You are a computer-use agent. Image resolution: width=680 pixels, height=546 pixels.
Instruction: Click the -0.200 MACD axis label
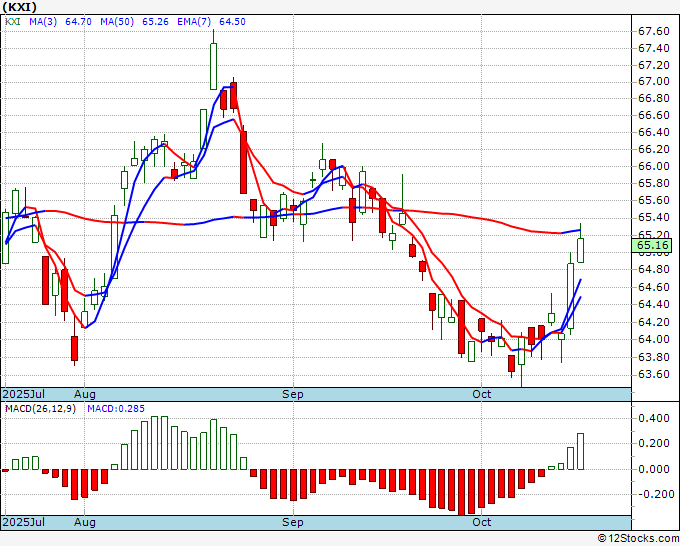click(x=654, y=494)
